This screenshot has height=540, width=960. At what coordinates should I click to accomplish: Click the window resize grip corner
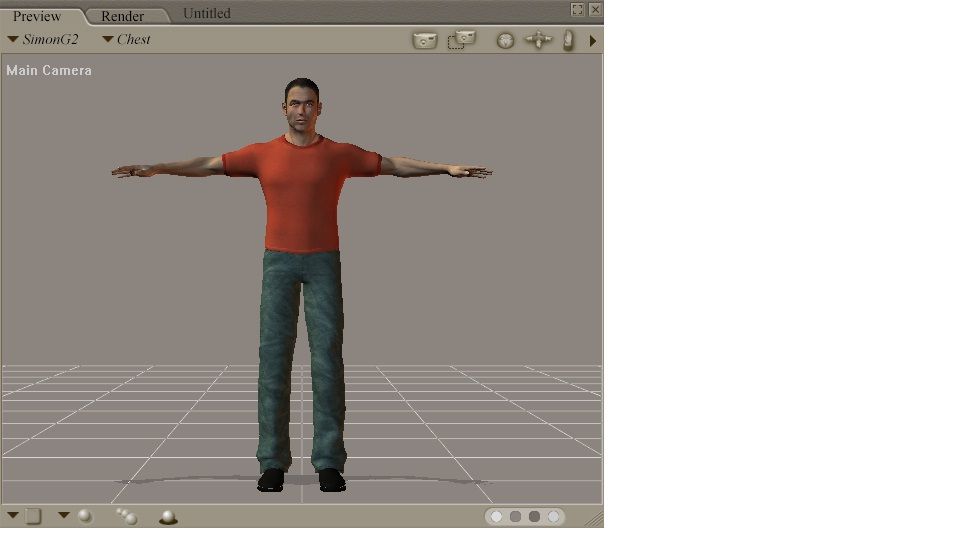click(594, 519)
